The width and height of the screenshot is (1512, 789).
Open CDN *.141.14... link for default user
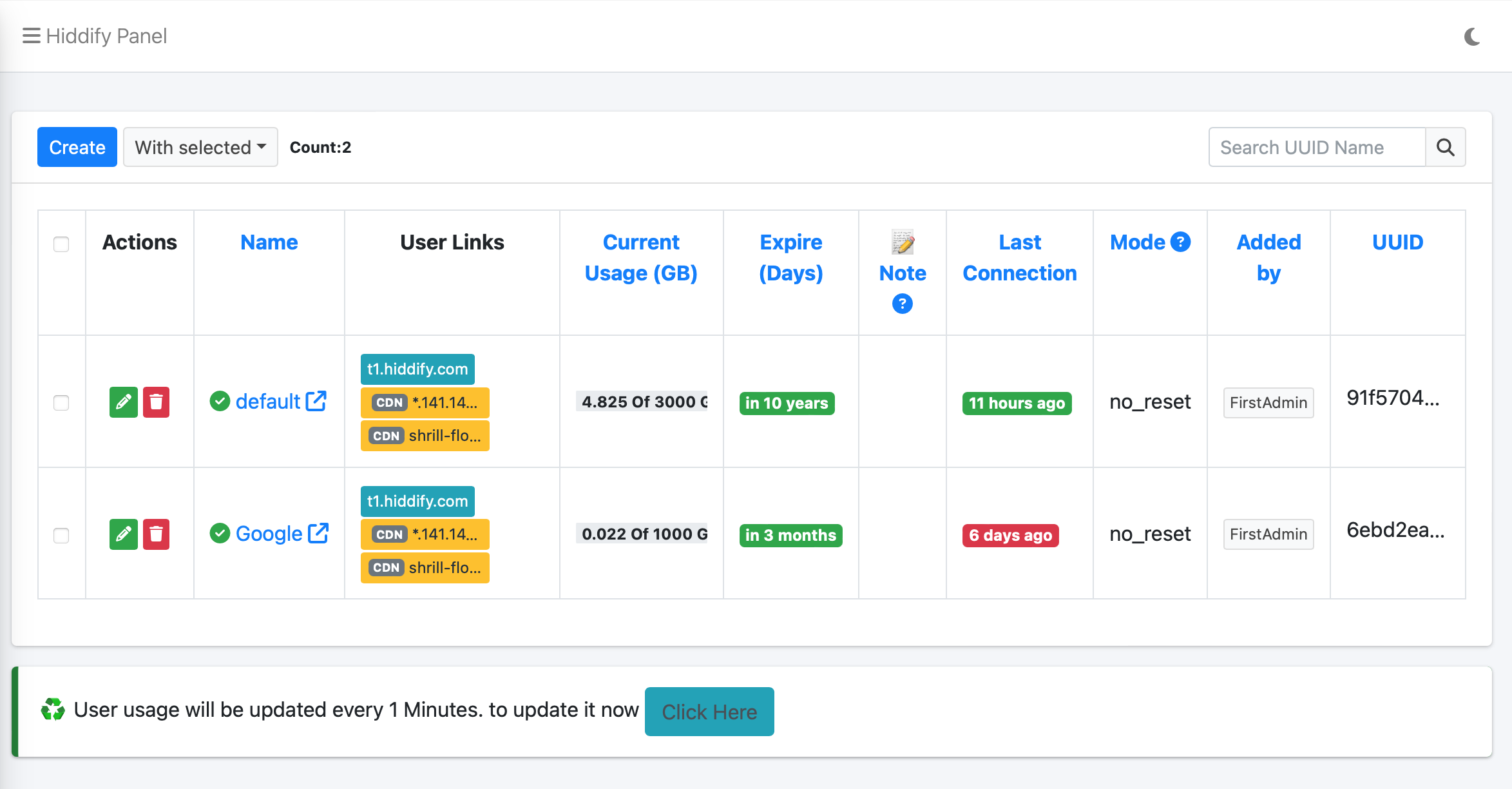425,403
